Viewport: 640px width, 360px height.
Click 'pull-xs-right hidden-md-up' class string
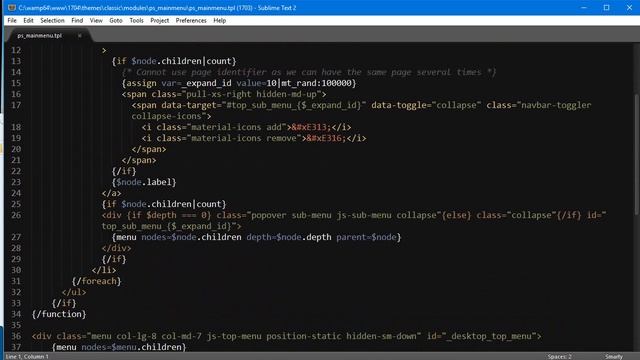pyautogui.click(x=251, y=94)
